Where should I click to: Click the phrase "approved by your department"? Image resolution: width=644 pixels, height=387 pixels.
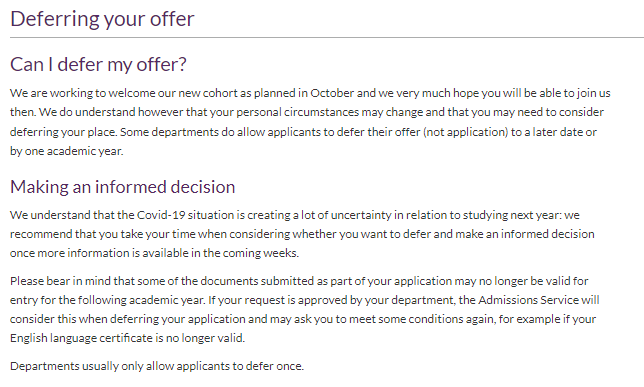click(x=376, y=300)
